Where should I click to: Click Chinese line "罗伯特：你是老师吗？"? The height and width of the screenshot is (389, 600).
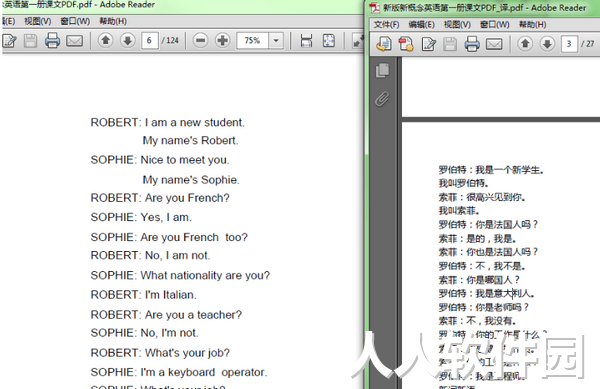click(484, 308)
